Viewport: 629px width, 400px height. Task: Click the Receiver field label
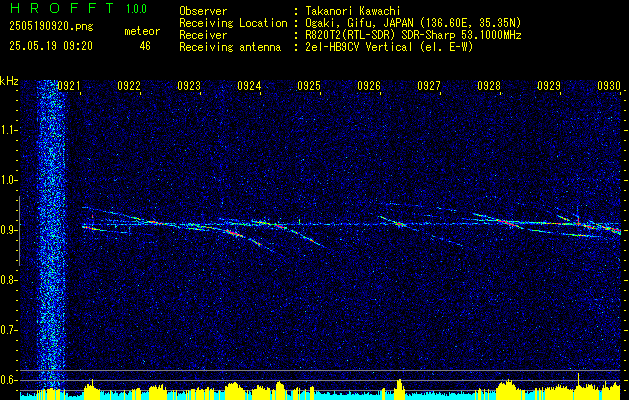pos(203,35)
